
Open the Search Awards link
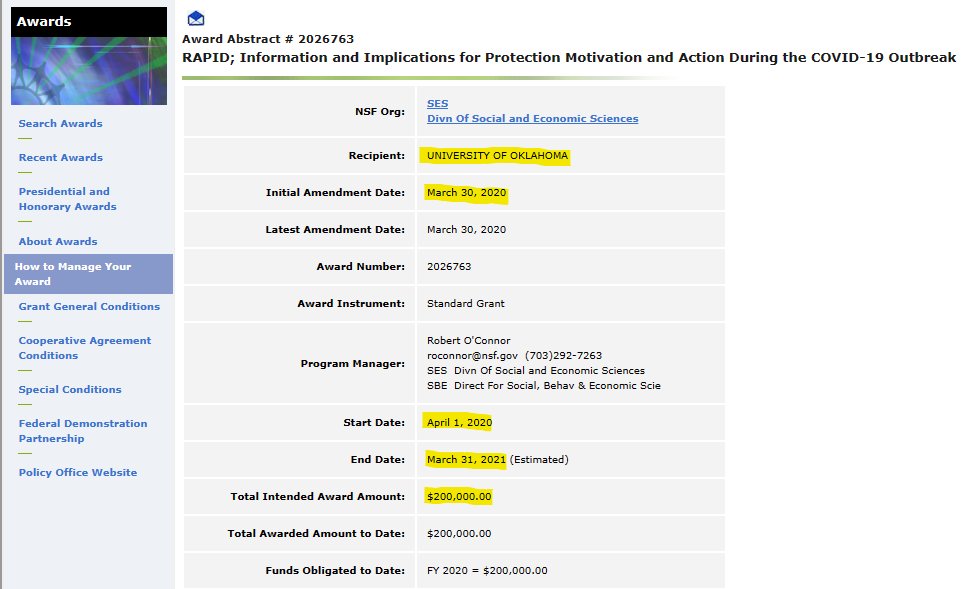pyautogui.click(x=60, y=124)
